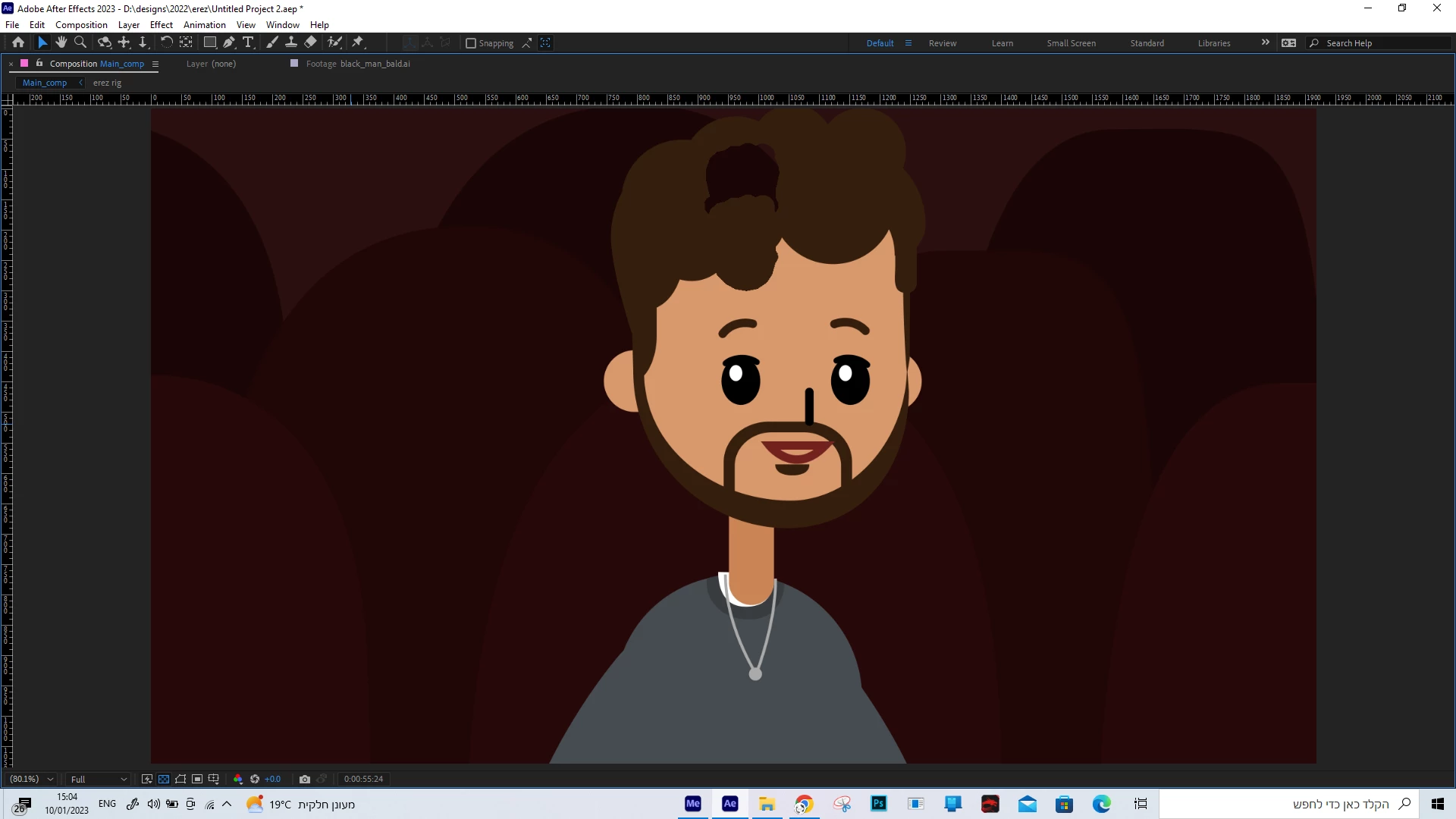Toggle the Region of Interest button
Image resolution: width=1456 pixels, height=819 pixels.
(197, 779)
